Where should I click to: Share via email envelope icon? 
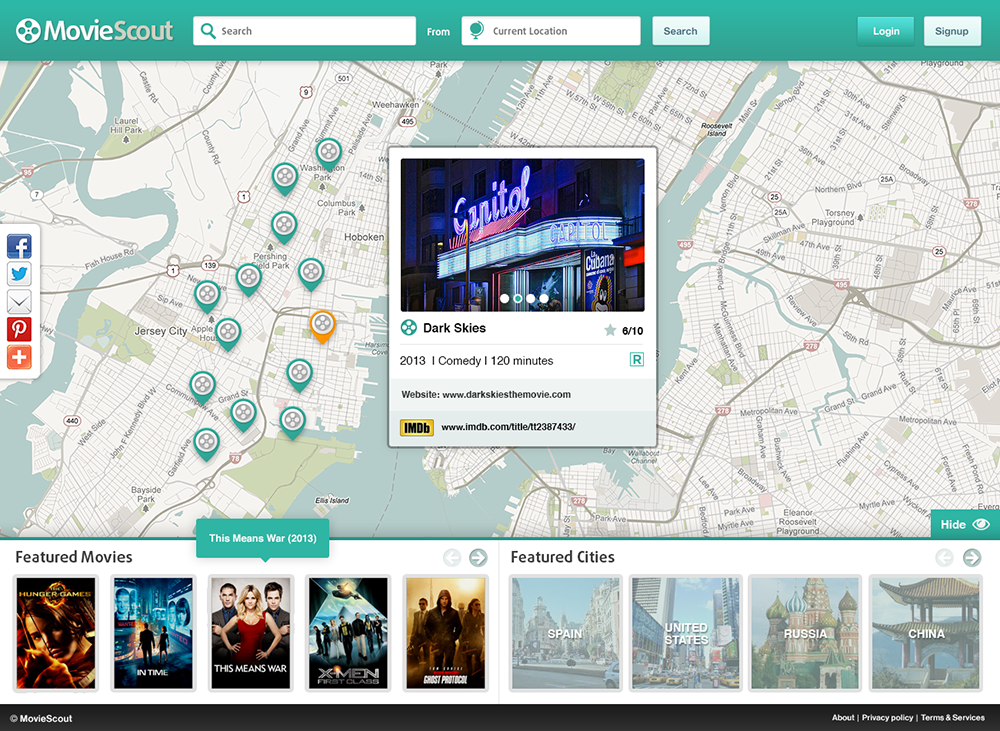19,302
